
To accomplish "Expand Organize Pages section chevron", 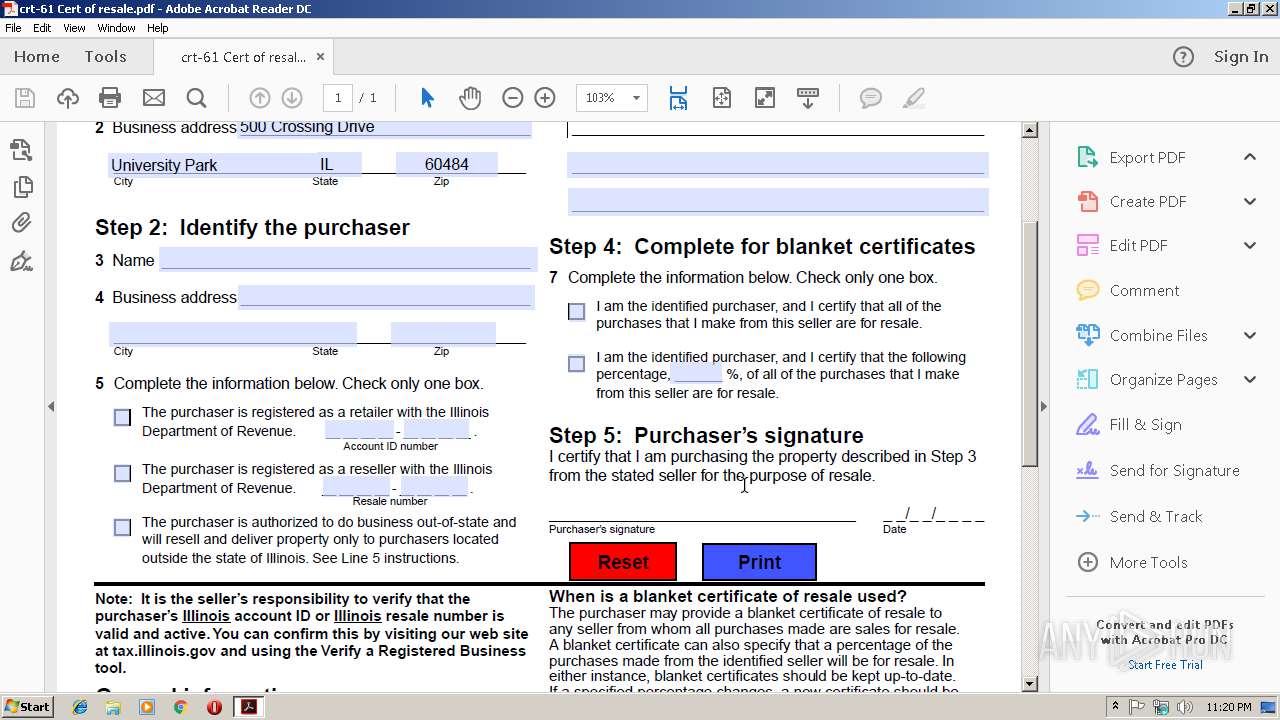I will 1250,379.
